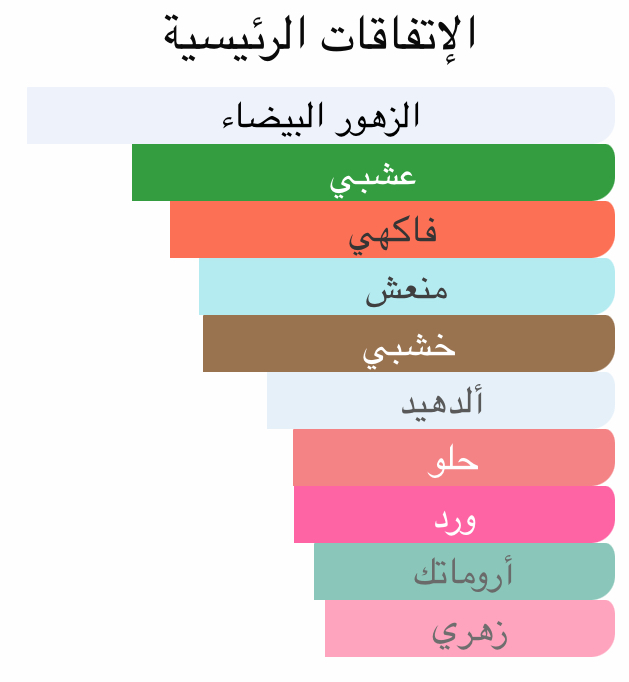Select the منعش accord bar

pyautogui.click(x=406, y=287)
